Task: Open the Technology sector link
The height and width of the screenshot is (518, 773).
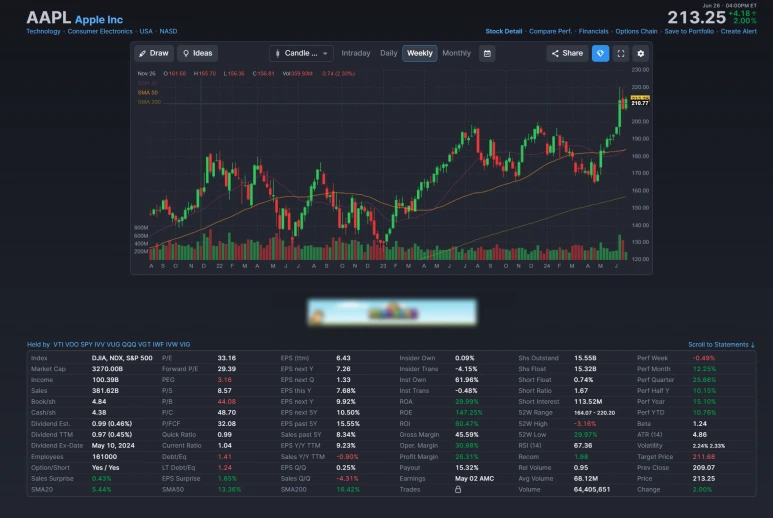Action: click(x=43, y=31)
